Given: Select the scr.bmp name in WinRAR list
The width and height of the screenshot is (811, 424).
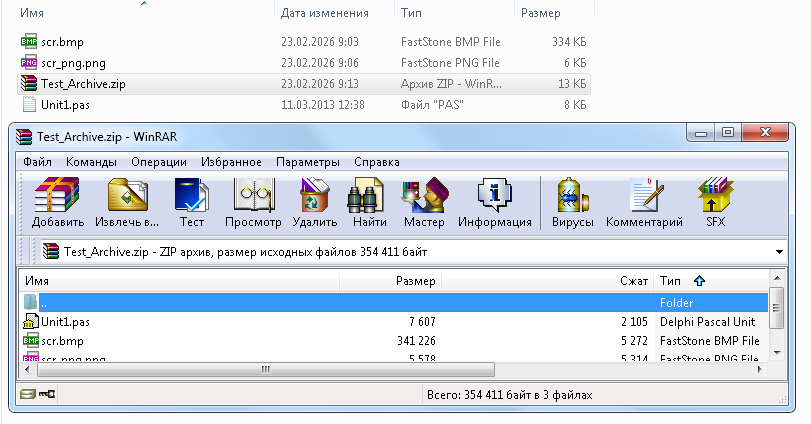Looking at the screenshot, I should (x=62, y=341).
